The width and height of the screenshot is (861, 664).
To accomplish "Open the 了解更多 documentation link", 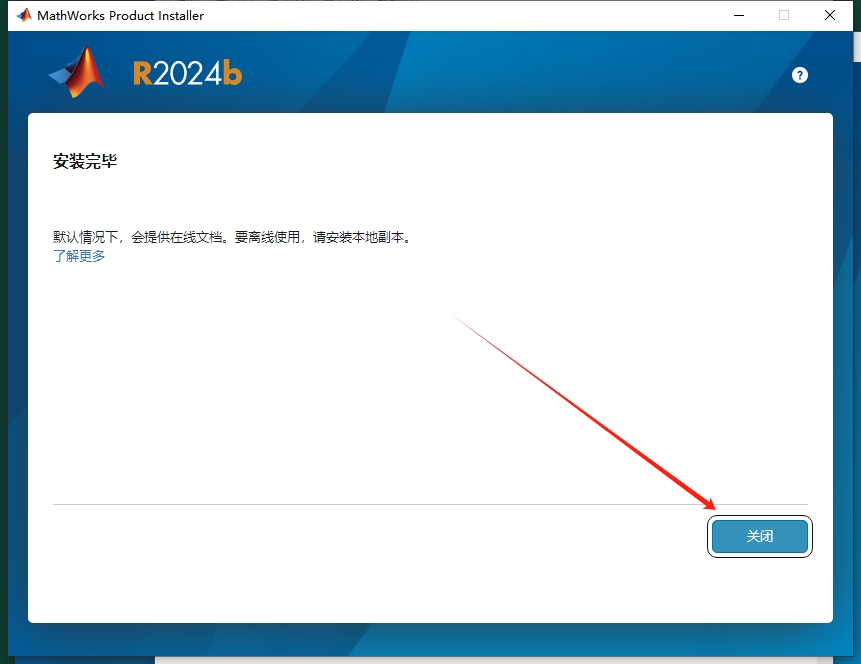I will pos(78,255).
